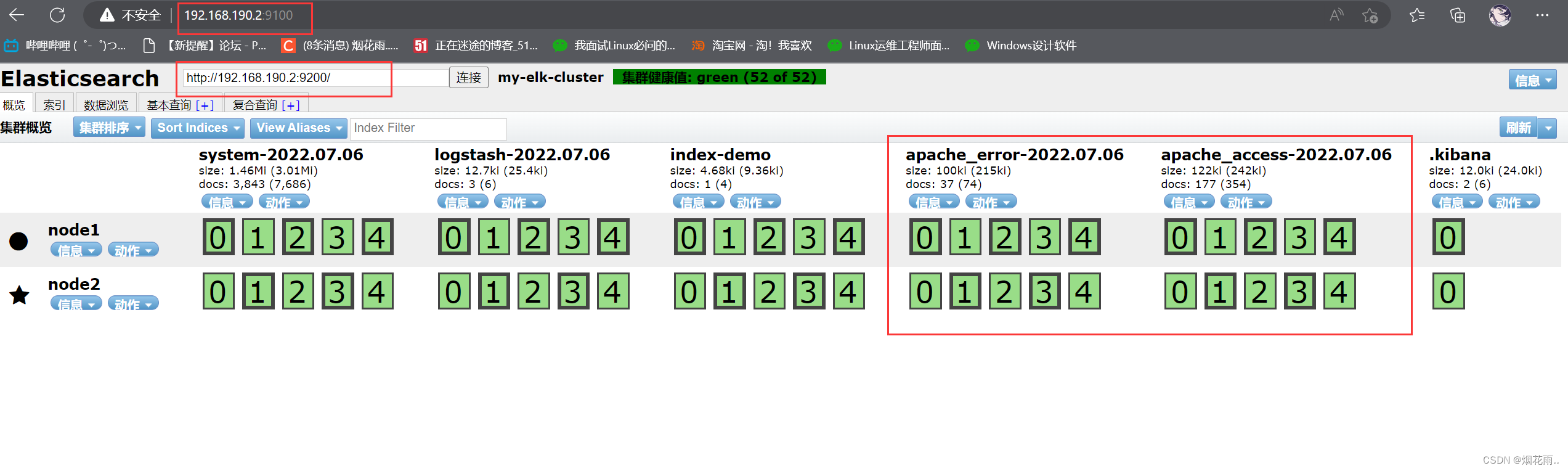Viewport: 1568px width, 471px height.
Task: Click the system-2022.07.06 index name
Action: pyautogui.click(x=281, y=154)
